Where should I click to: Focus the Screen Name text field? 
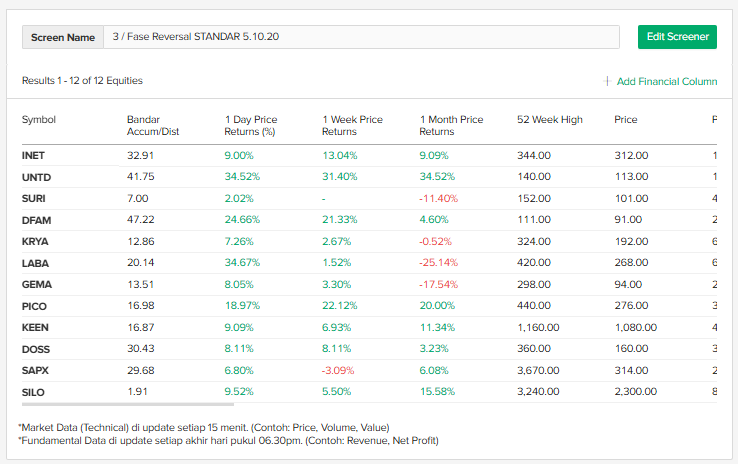tap(360, 37)
